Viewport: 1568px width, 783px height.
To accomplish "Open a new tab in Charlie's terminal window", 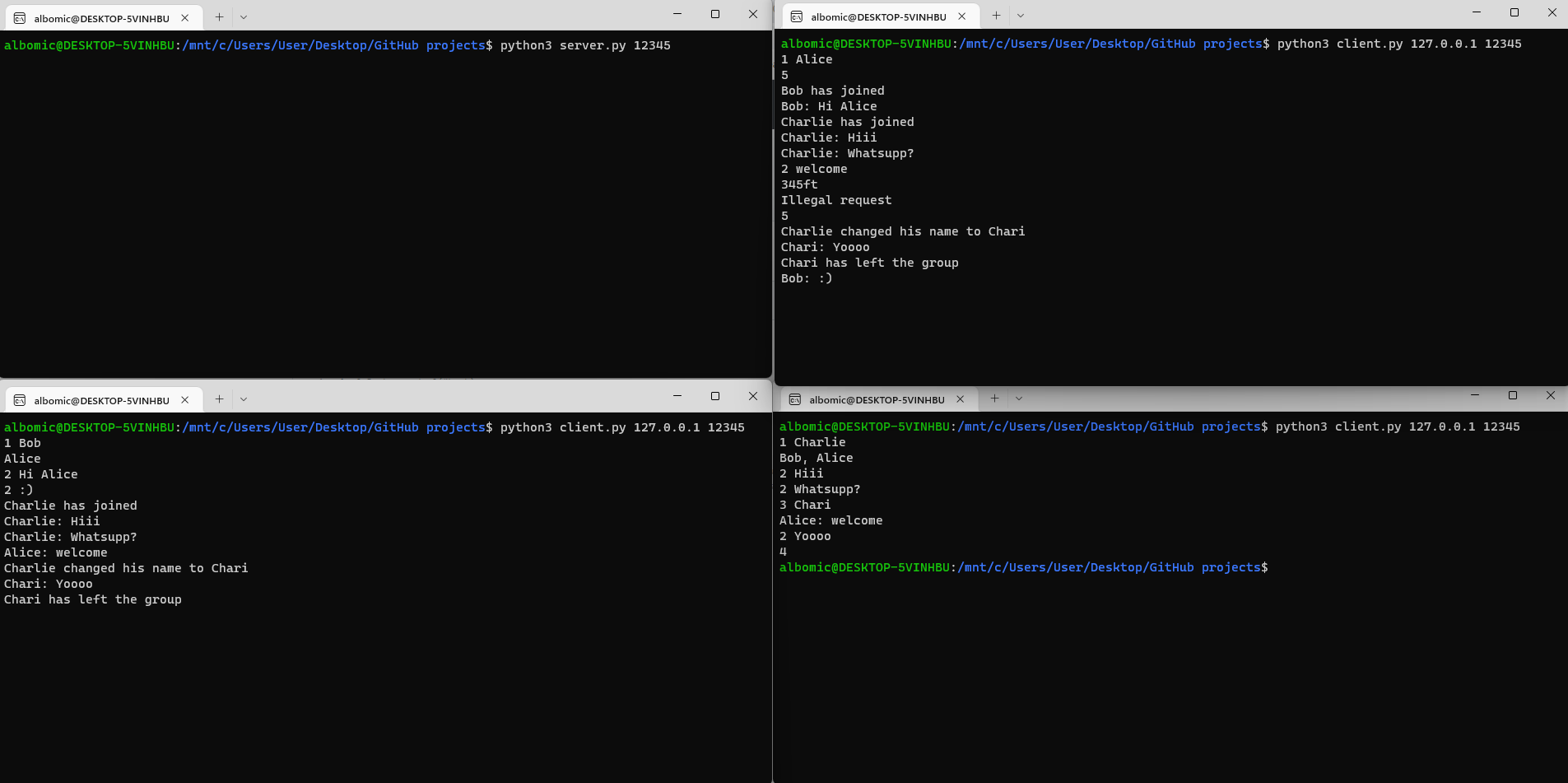I will tap(995, 398).
